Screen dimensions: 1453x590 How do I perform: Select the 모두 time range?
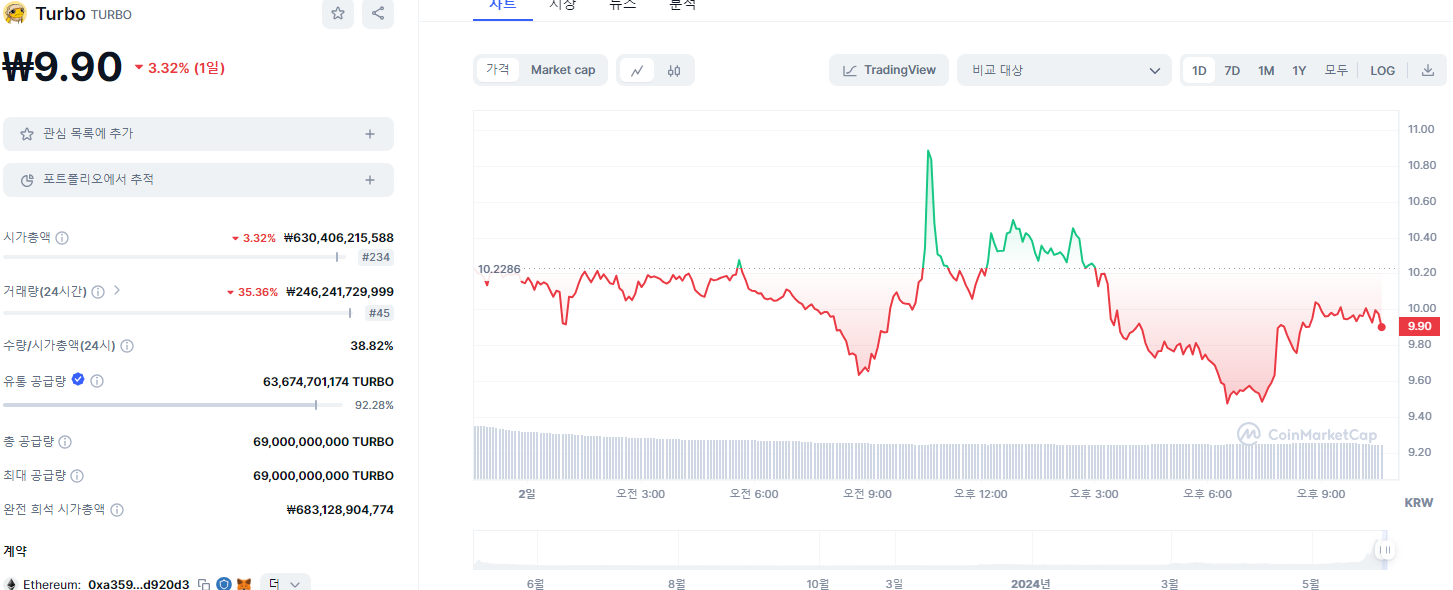1336,70
